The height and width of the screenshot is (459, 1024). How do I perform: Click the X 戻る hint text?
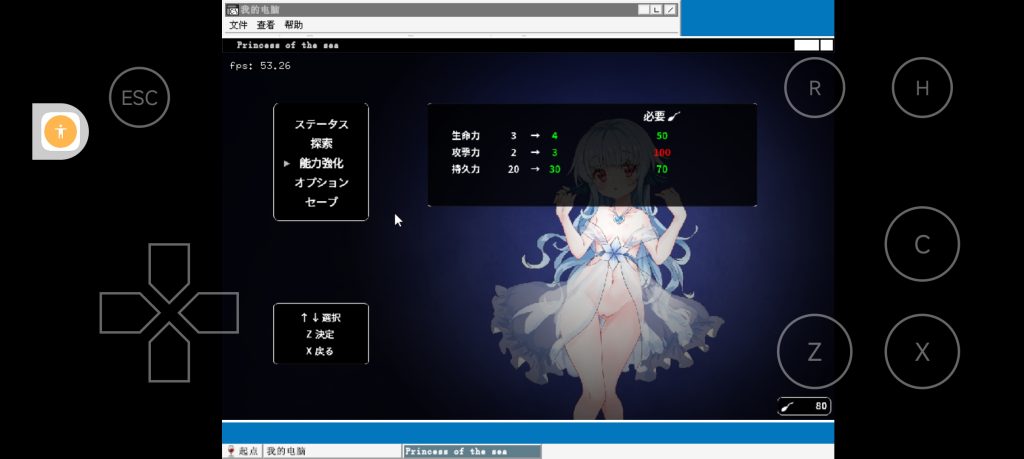pos(321,351)
